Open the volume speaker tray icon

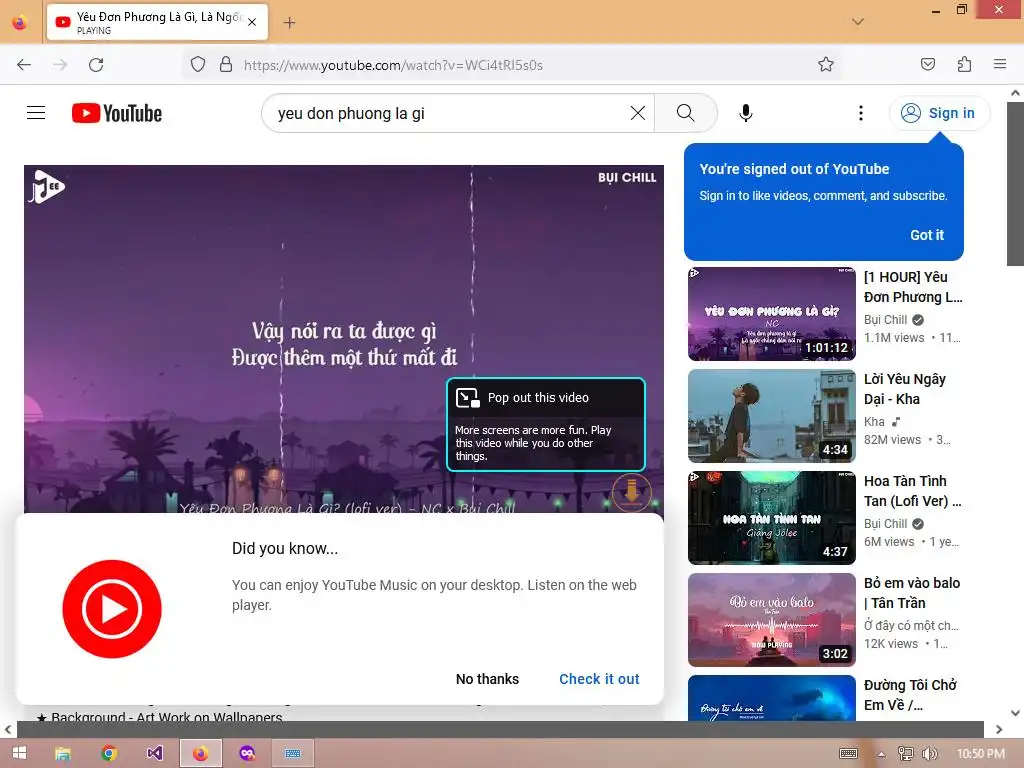click(x=929, y=754)
